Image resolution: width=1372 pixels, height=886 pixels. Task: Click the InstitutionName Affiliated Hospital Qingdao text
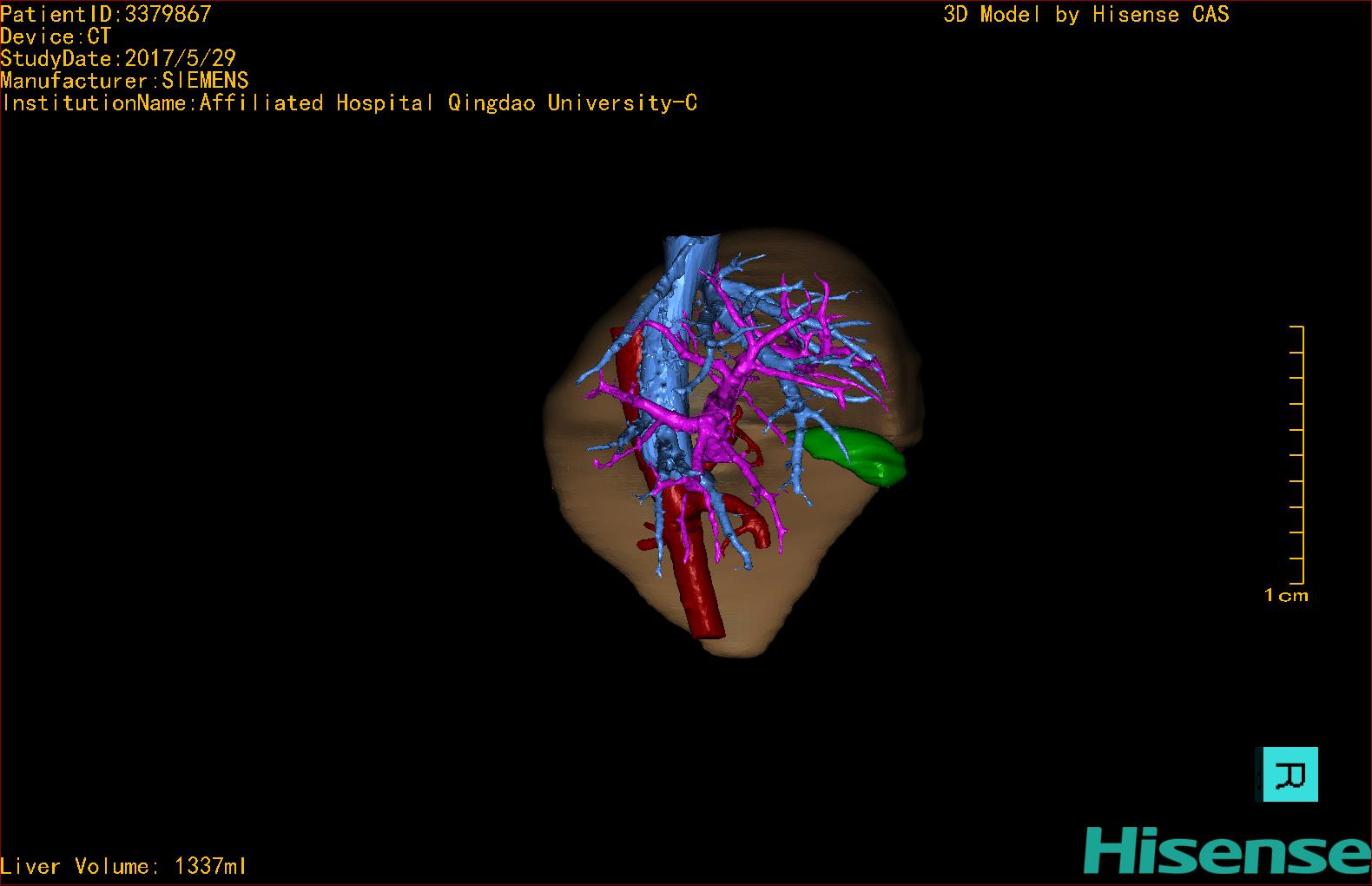[x=349, y=103]
